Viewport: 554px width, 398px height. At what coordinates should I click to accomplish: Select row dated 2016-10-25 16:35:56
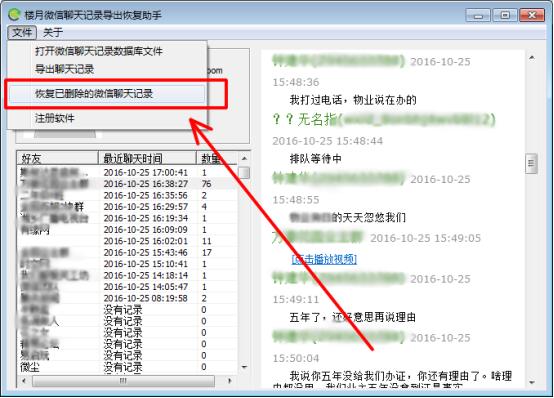(x=127, y=195)
